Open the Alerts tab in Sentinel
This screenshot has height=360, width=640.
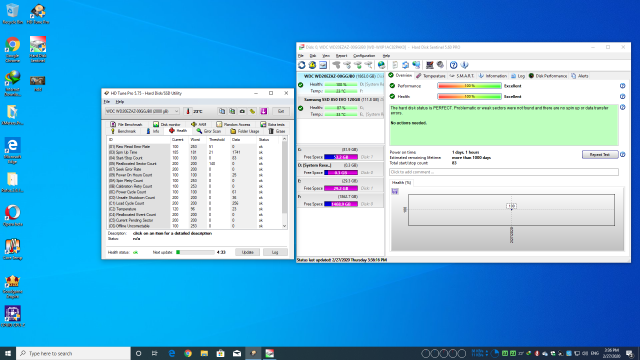(580, 76)
